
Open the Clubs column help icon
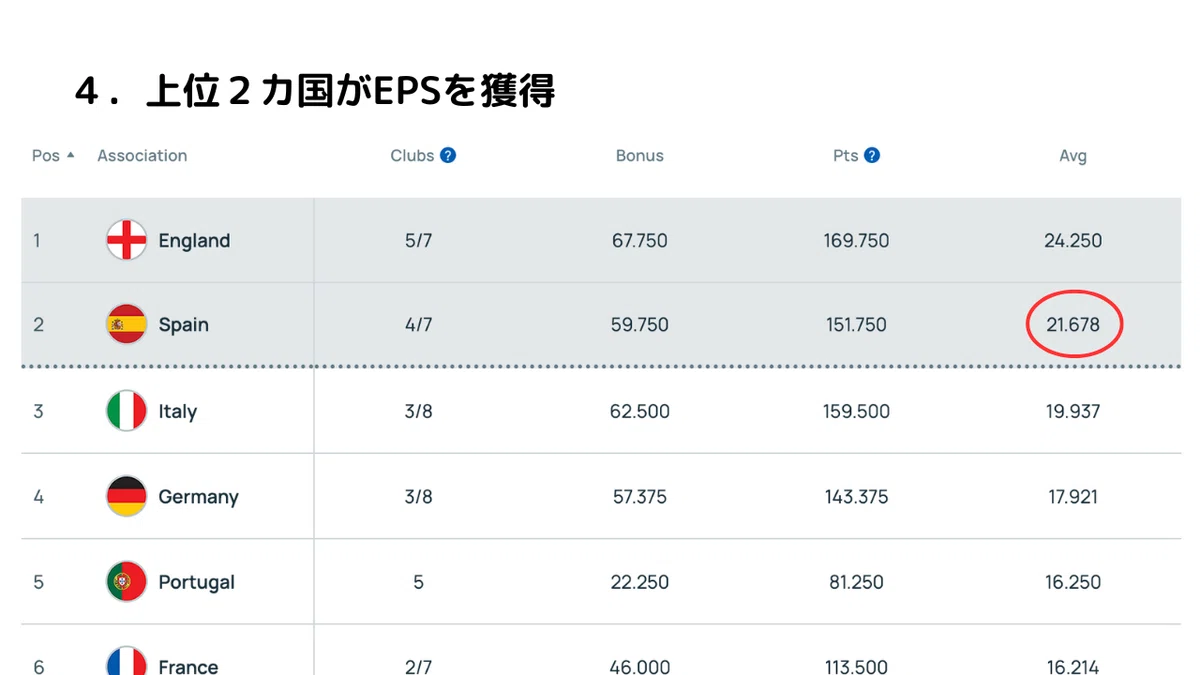pos(448,155)
